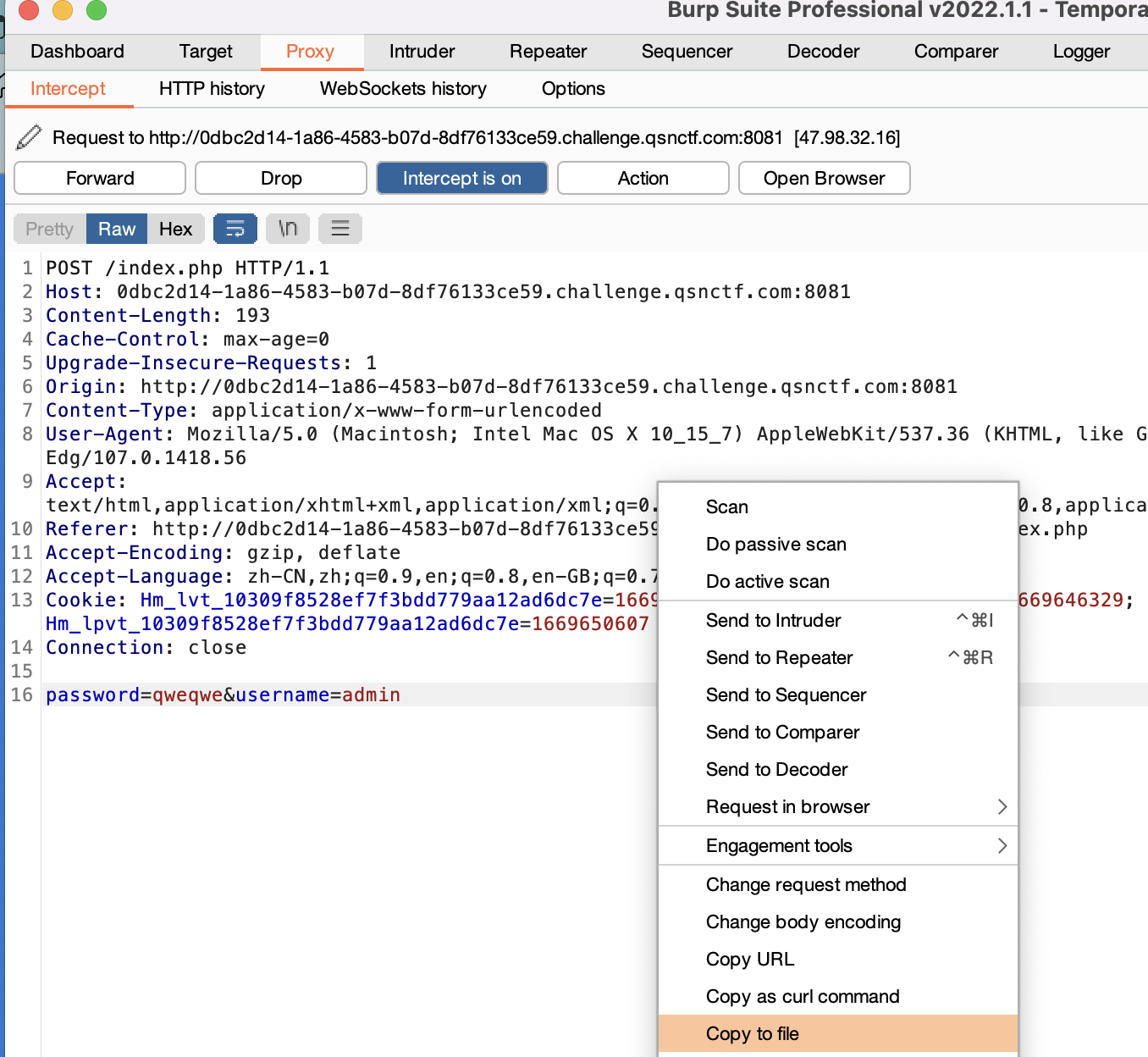
Task: Click the Accept-Language header name
Action: click(135, 576)
